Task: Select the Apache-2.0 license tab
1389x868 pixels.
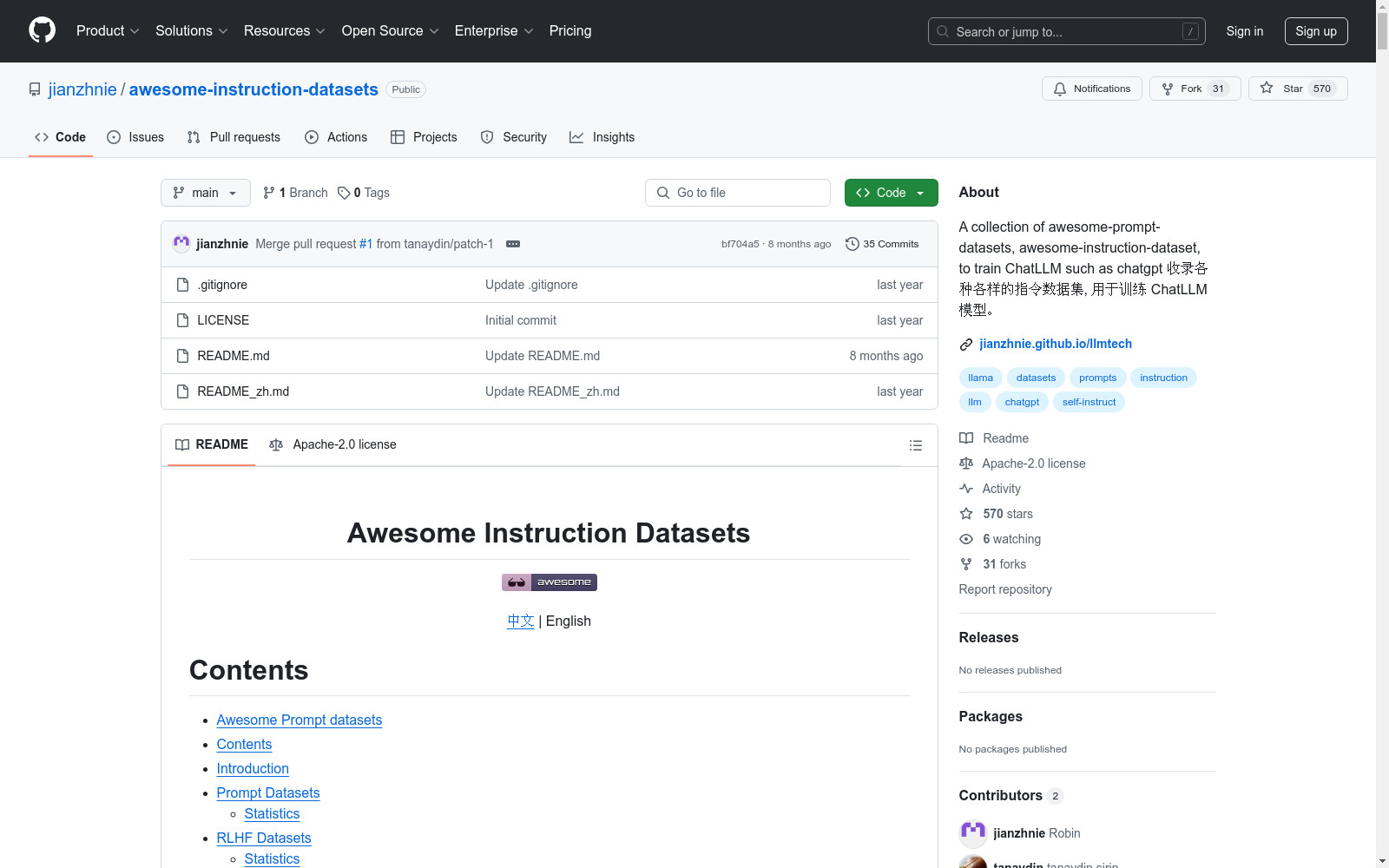Action: tap(332, 444)
